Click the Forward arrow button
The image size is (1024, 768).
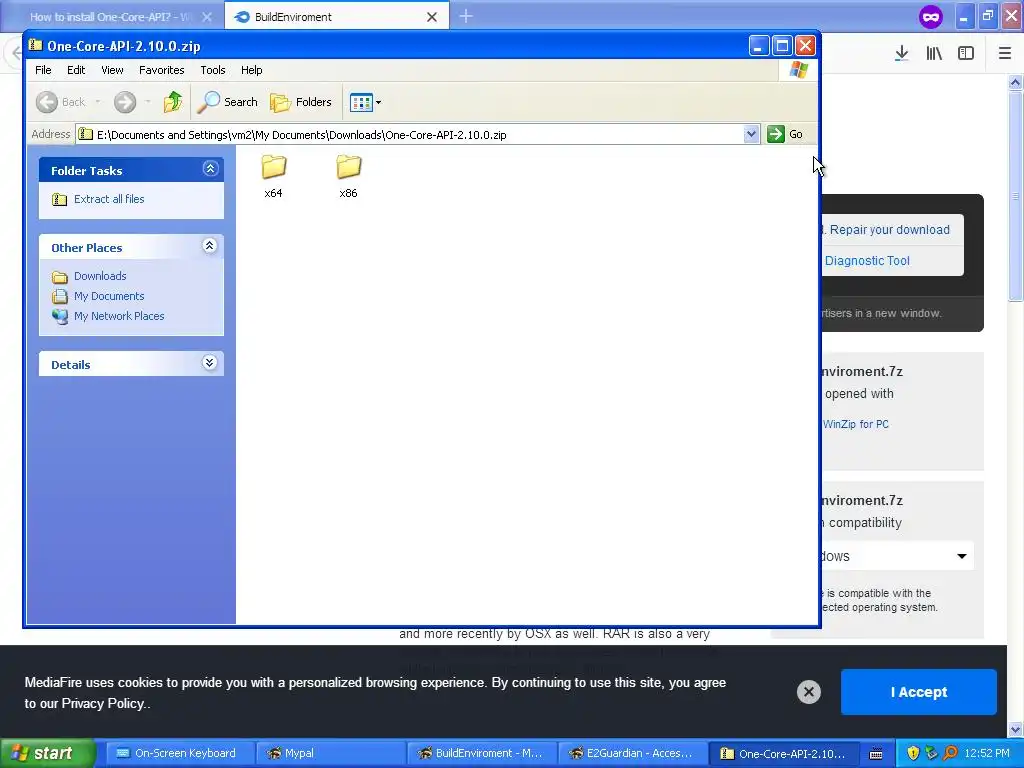click(125, 102)
